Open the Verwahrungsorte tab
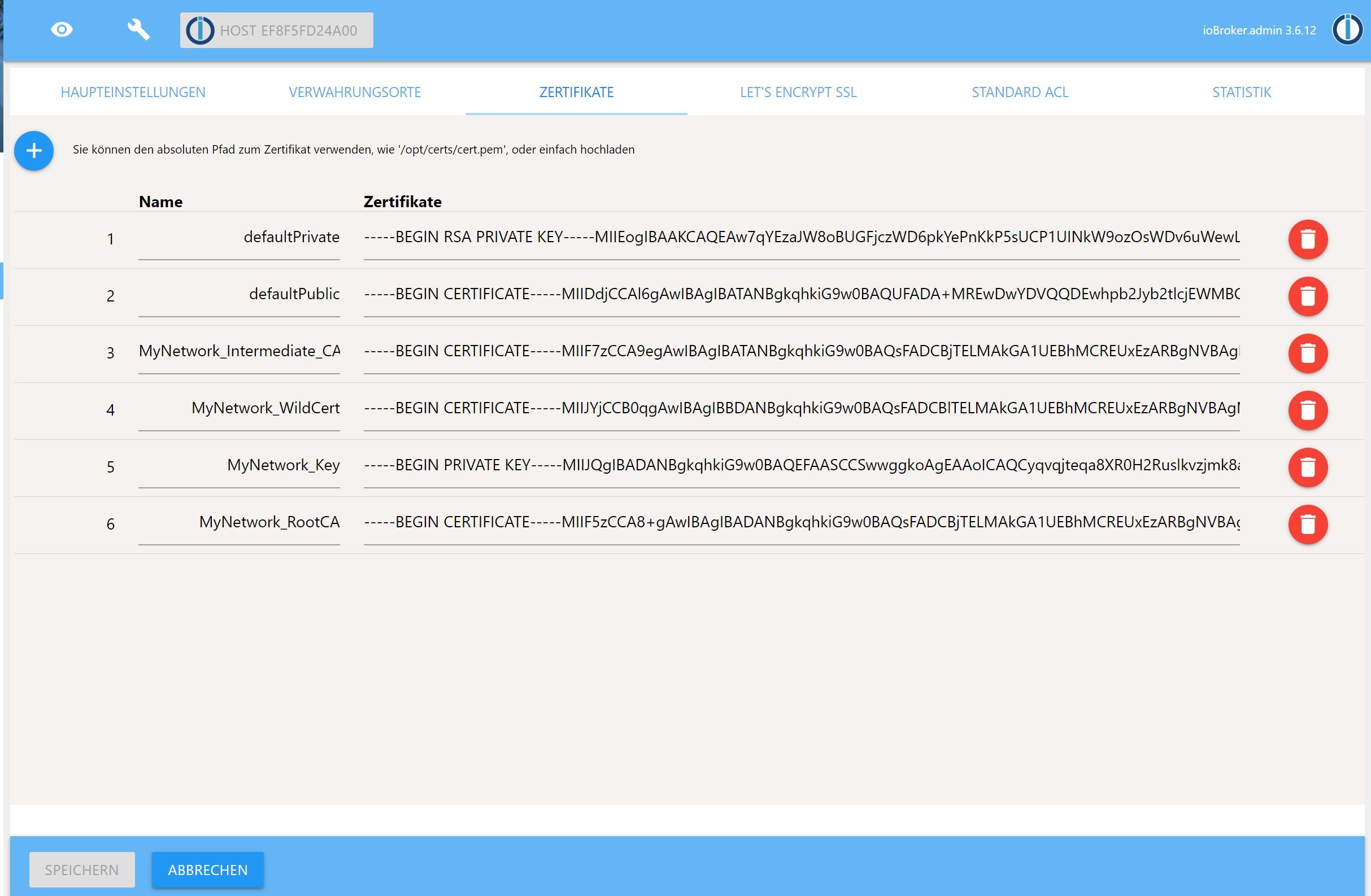The image size is (1371, 896). 355,92
